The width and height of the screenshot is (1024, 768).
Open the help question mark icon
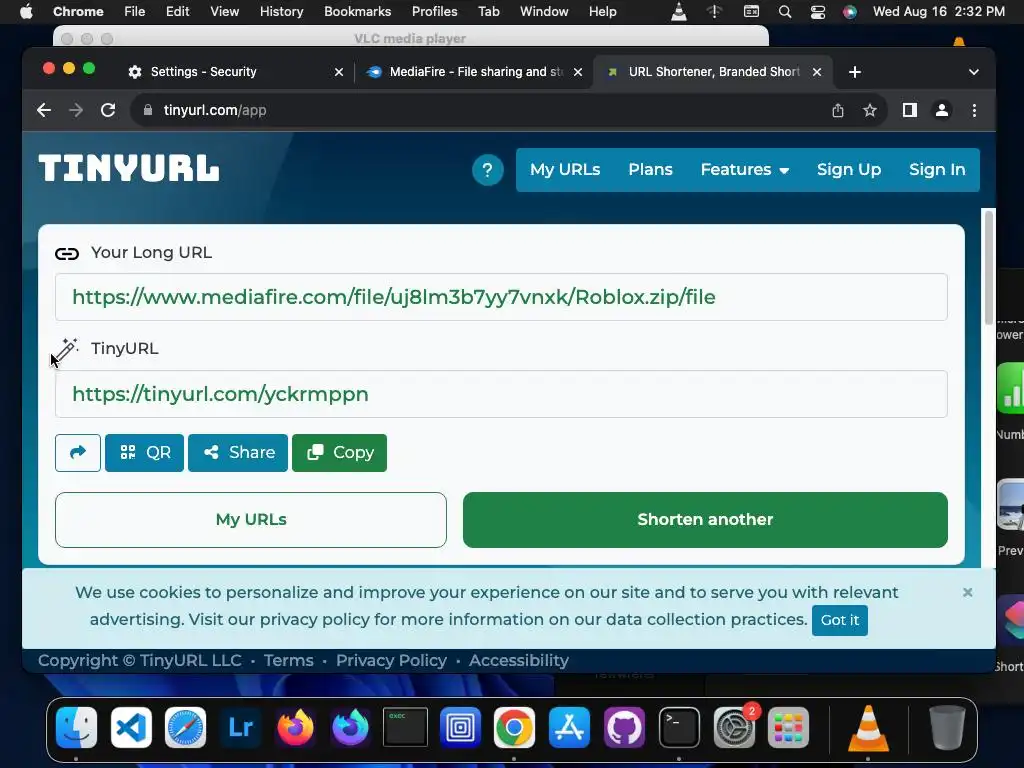487,170
